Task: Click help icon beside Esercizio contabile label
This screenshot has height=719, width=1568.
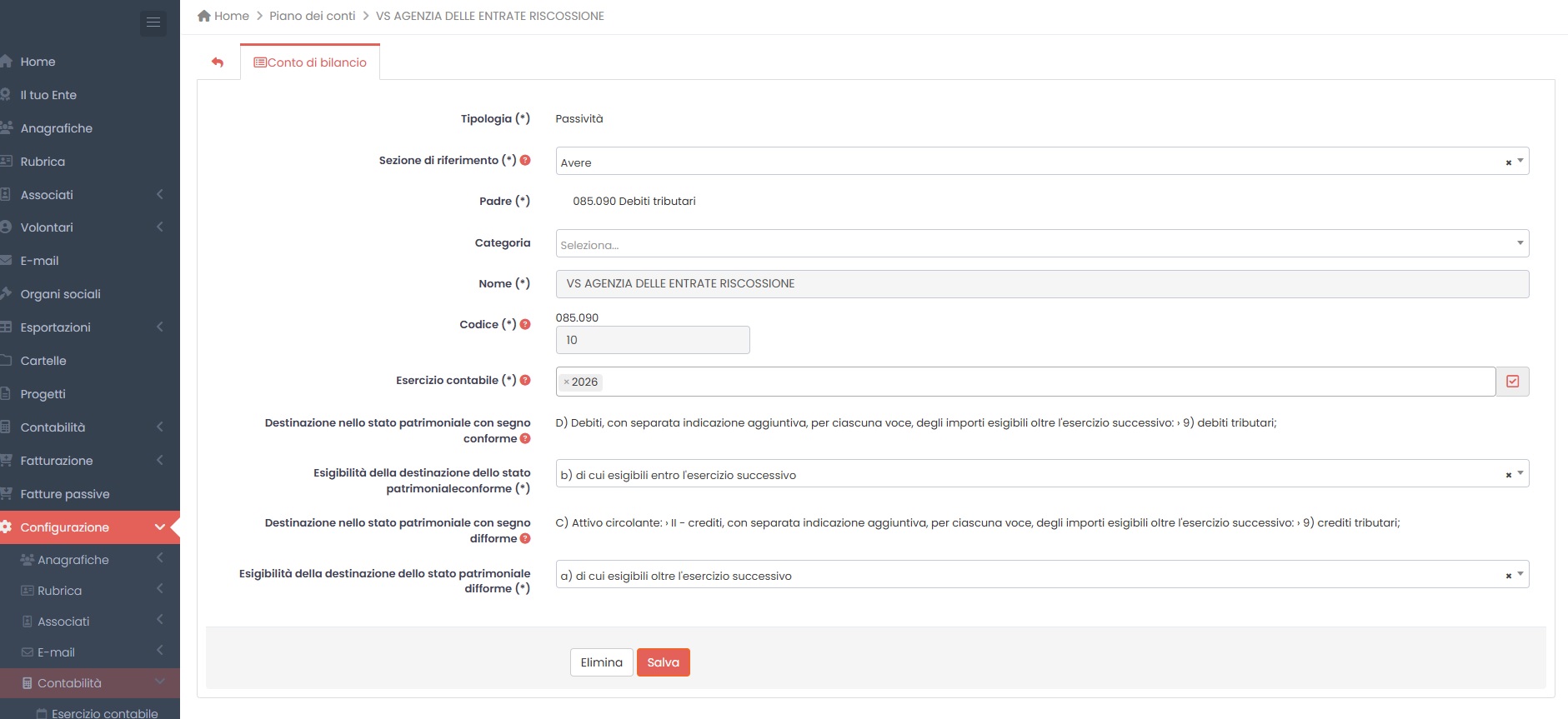Action: point(525,380)
